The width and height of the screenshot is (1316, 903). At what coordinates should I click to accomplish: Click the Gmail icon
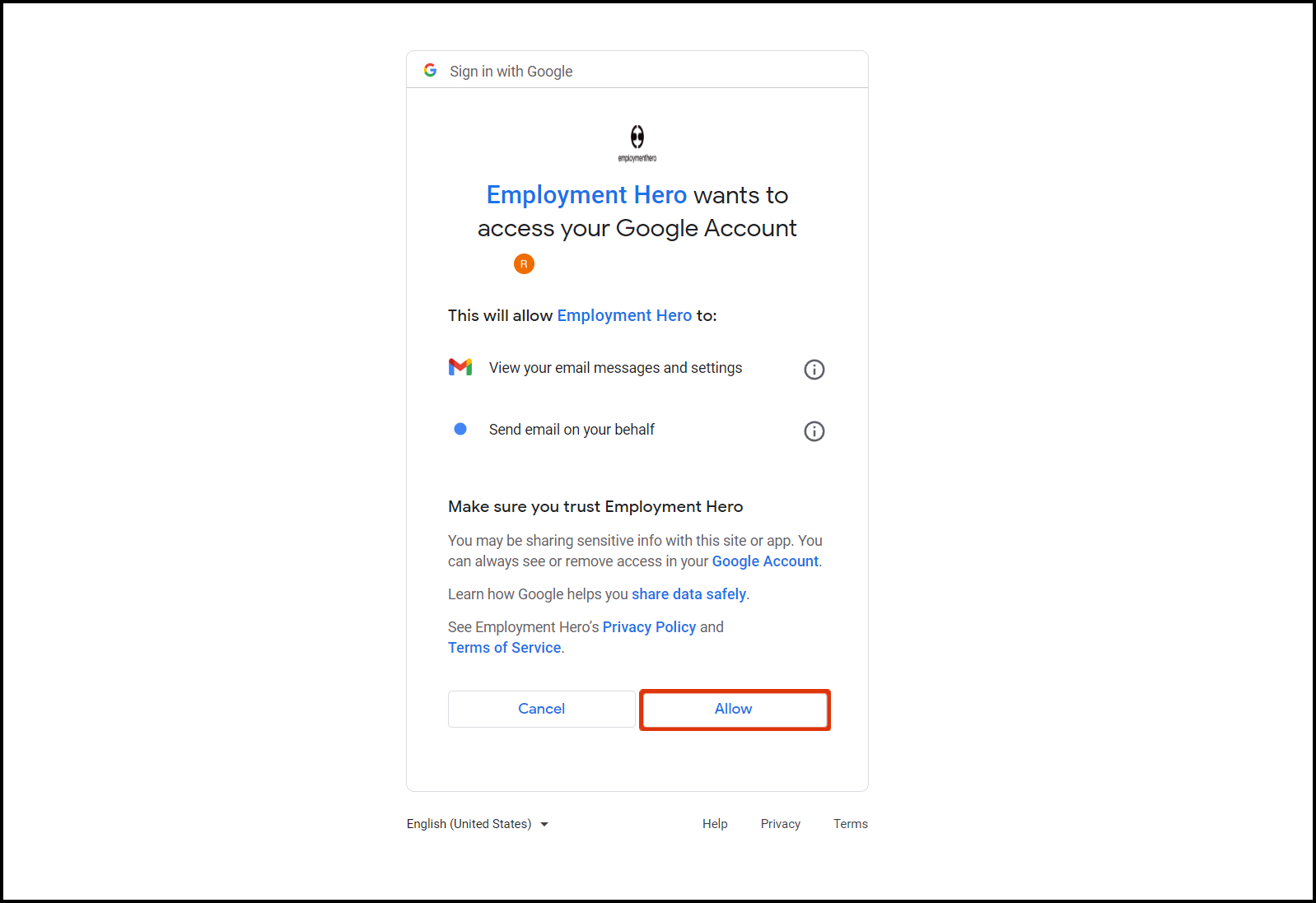coord(460,367)
